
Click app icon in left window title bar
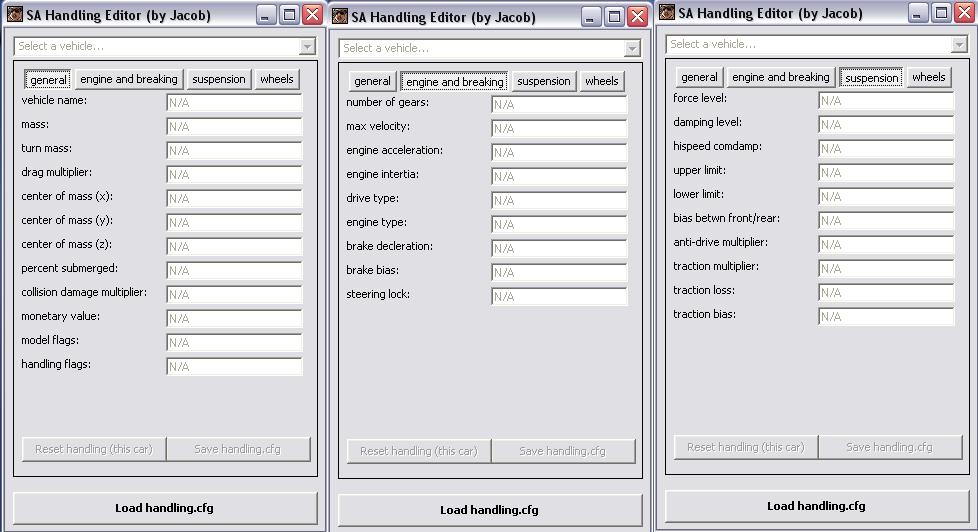[15, 14]
